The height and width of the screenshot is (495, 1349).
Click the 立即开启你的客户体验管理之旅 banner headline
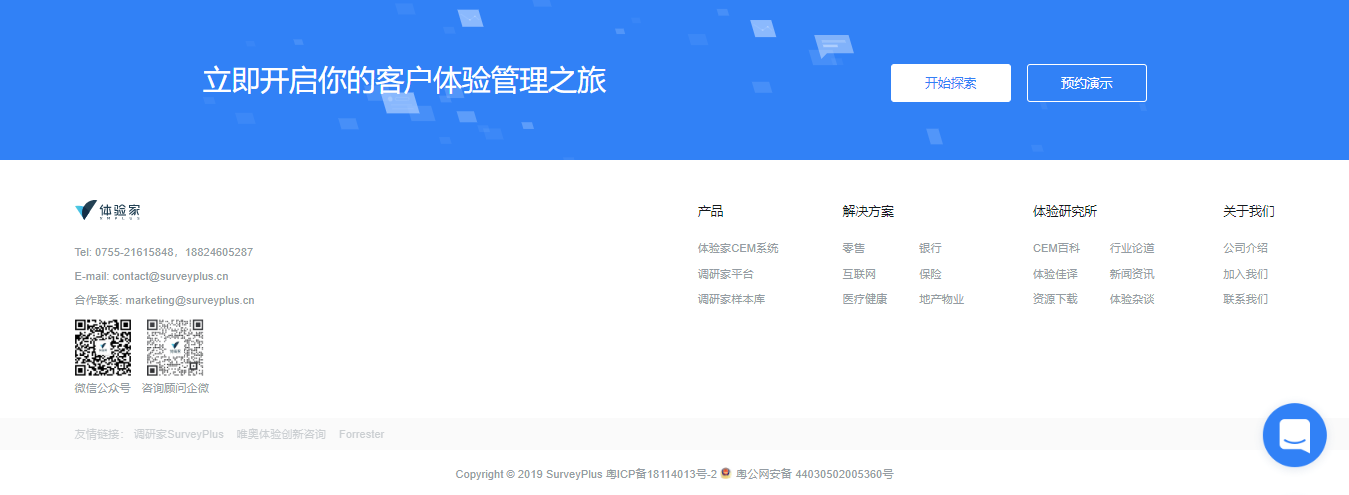[x=404, y=81]
